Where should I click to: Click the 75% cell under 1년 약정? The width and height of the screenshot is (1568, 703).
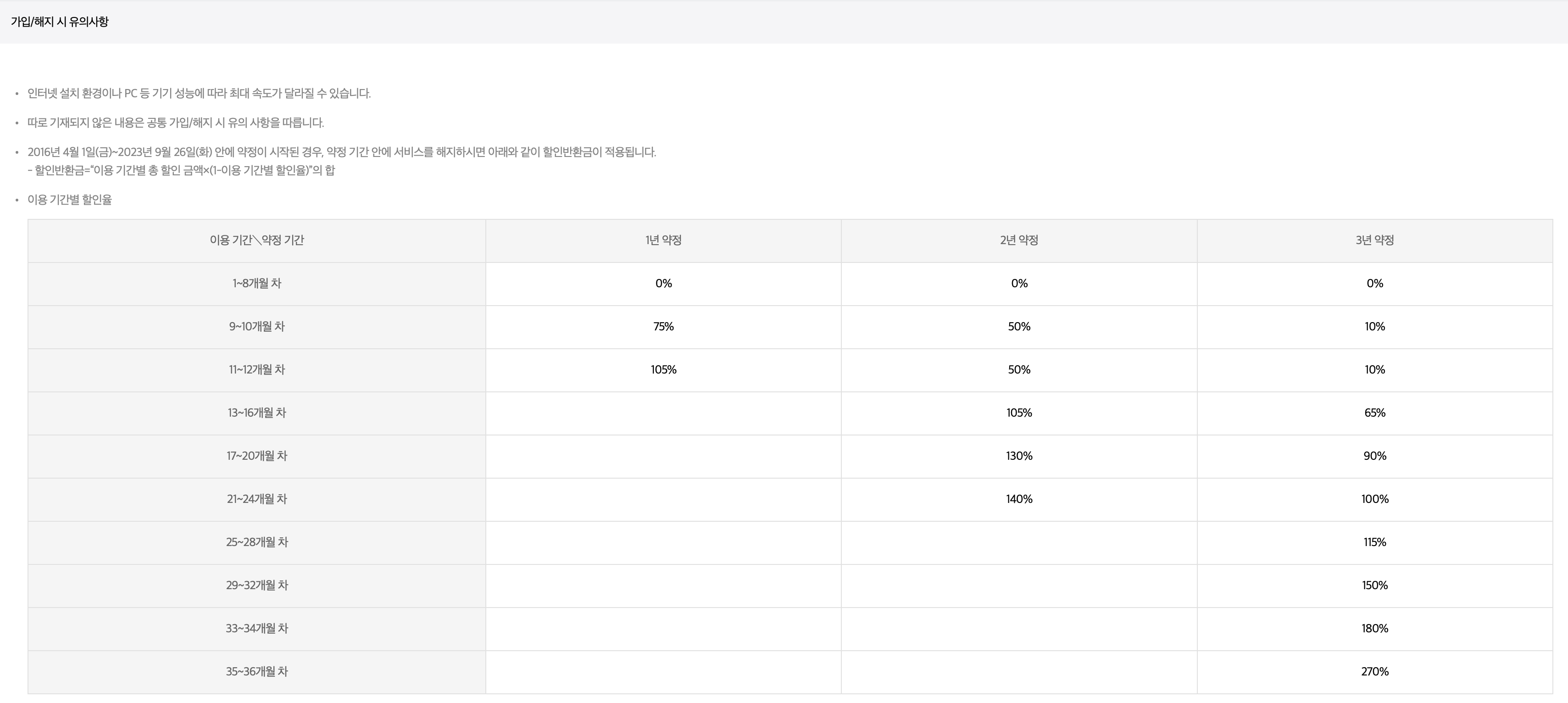pos(663,327)
